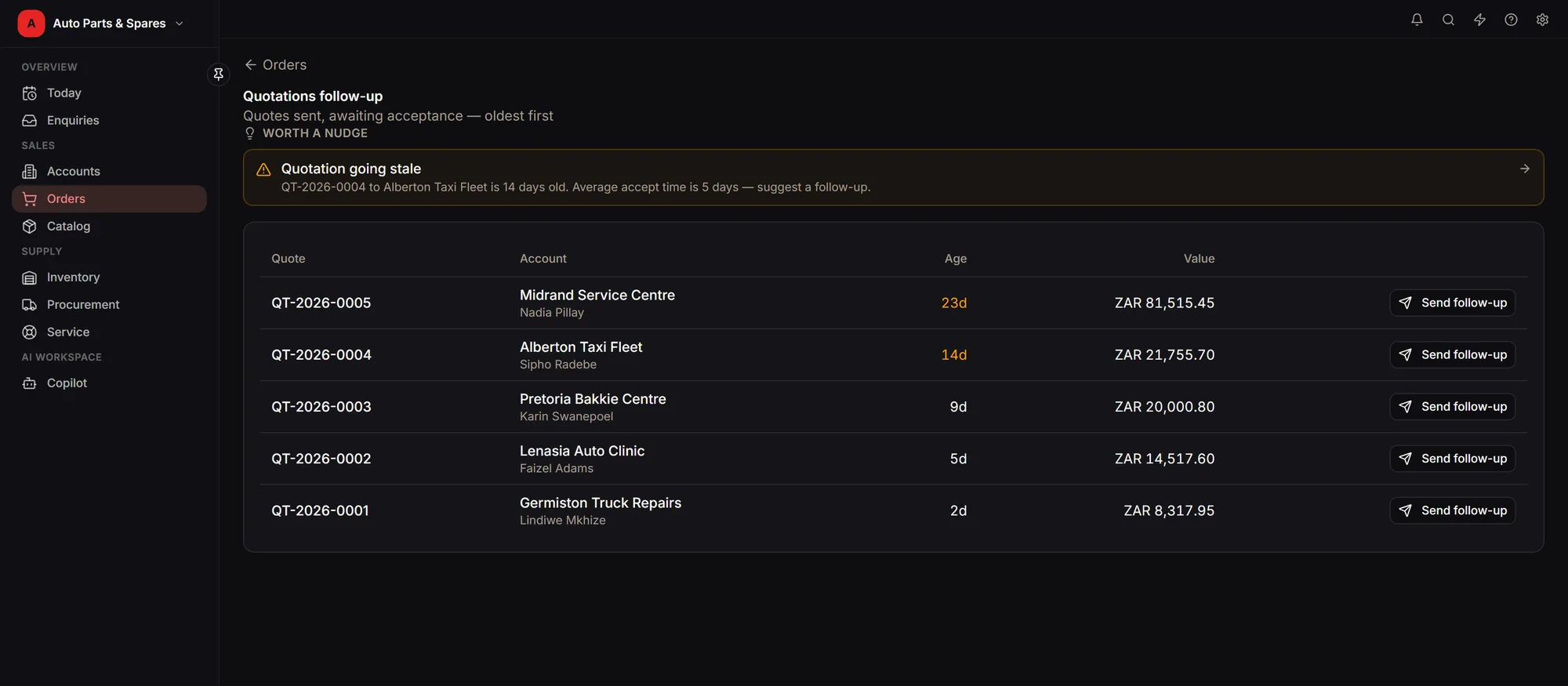This screenshot has width=1568, height=686.
Task: Open the stale quotation alert arrow
Action: [x=1524, y=169]
